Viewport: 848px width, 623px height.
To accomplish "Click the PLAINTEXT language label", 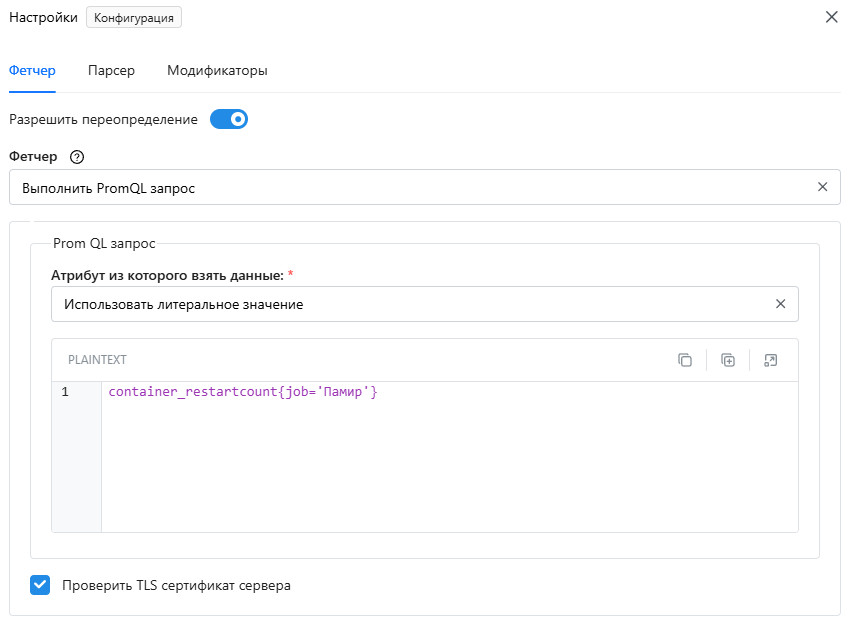I will [x=97, y=360].
